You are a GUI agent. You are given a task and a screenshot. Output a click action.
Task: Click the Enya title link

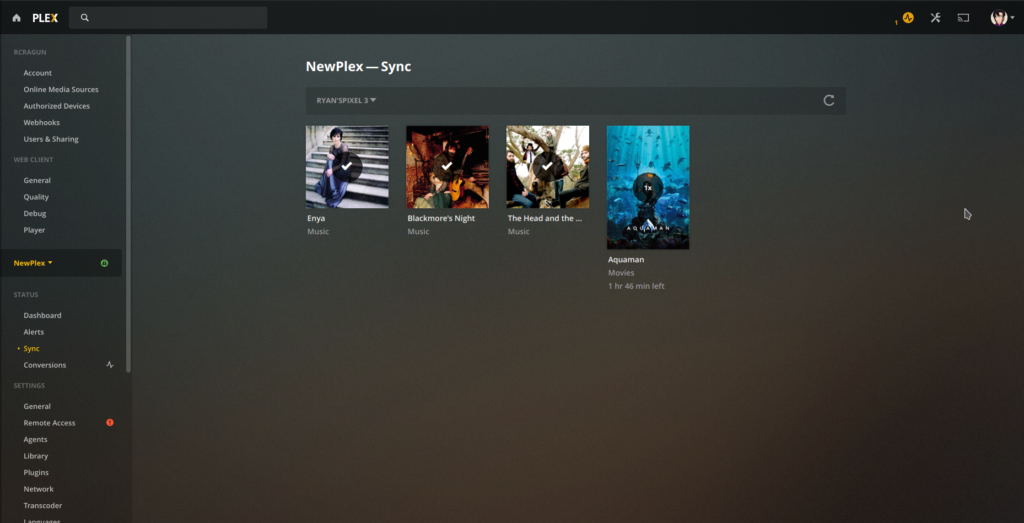point(316,218)
